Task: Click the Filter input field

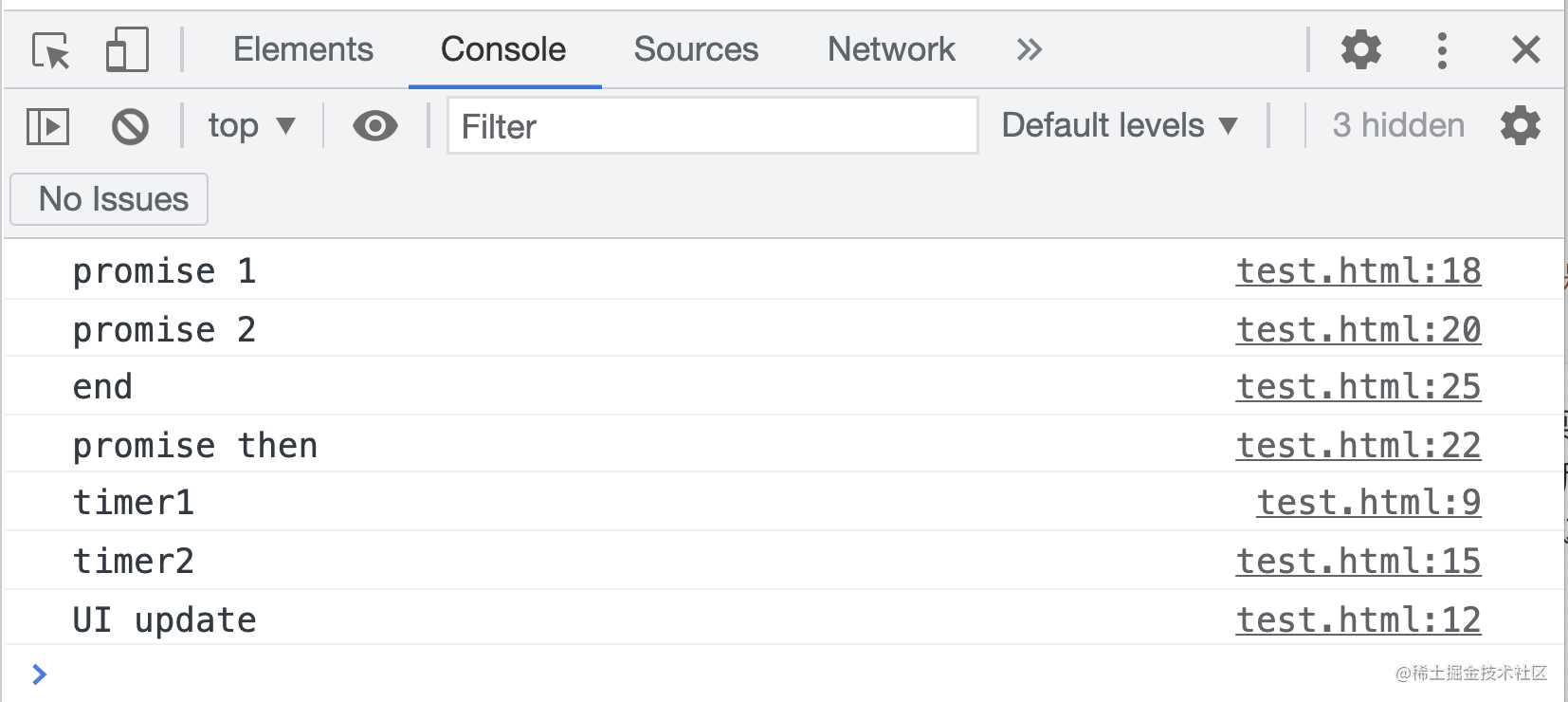Action: (x=712, y=126)
